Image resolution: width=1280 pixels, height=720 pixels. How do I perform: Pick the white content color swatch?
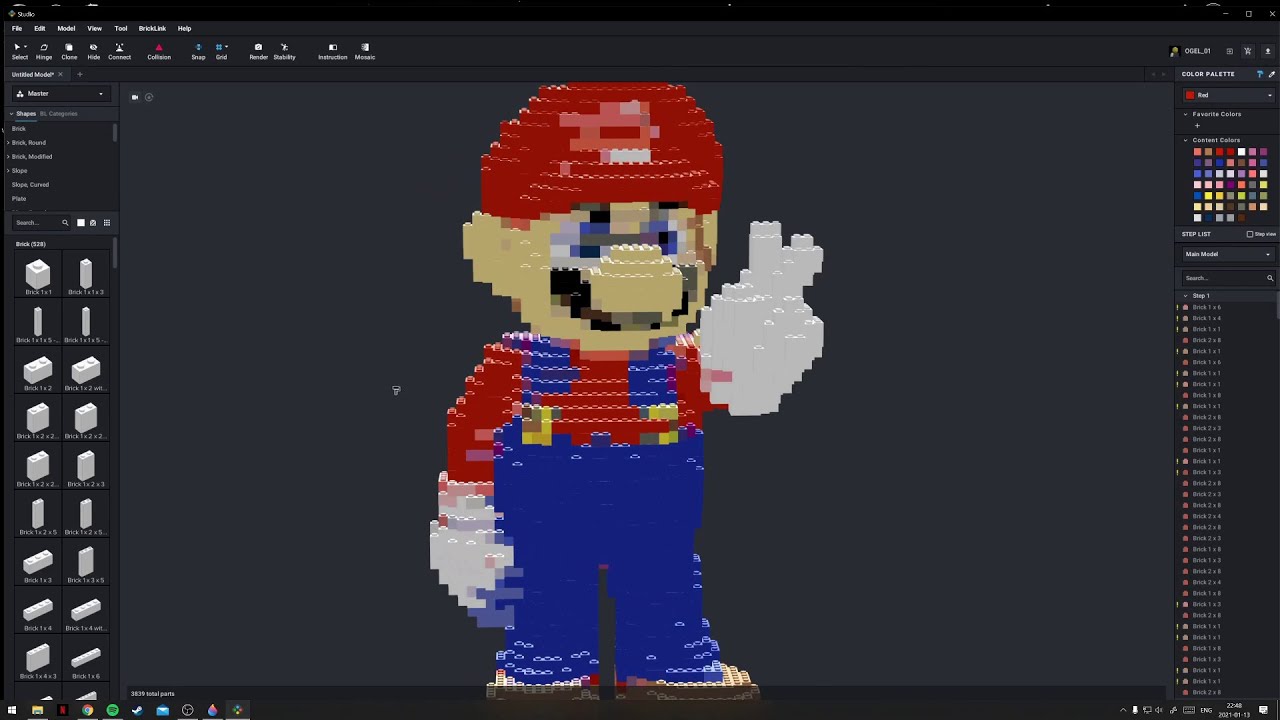pyautogui.click(x=1241, y=152)
